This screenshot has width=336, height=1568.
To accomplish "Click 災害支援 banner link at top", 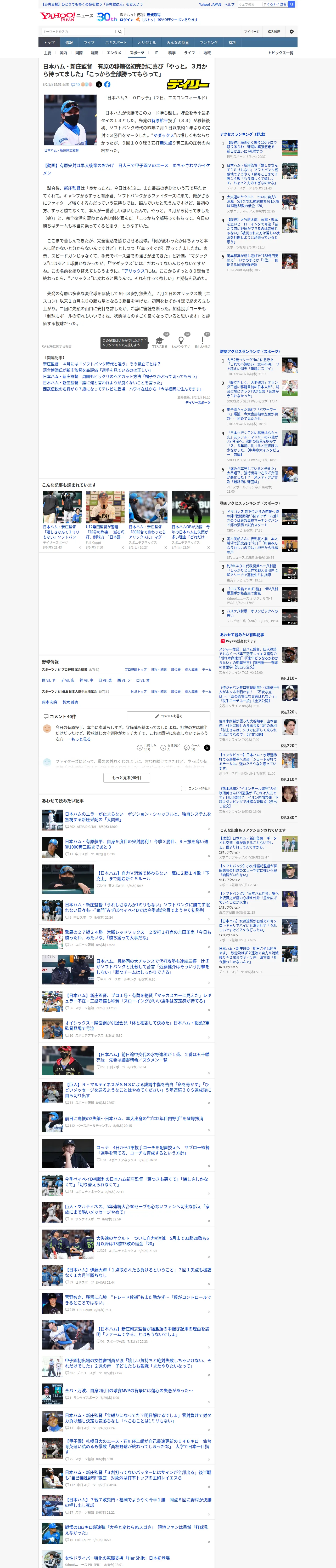I will (x=92, y=4).
